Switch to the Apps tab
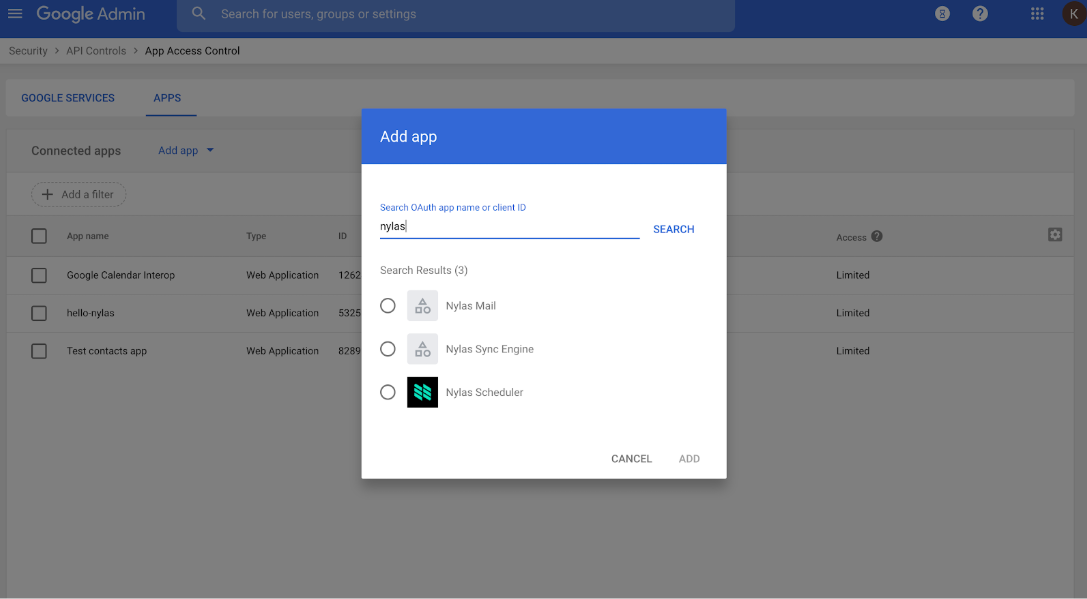1087x599 pixels. (x=167, y=98)
